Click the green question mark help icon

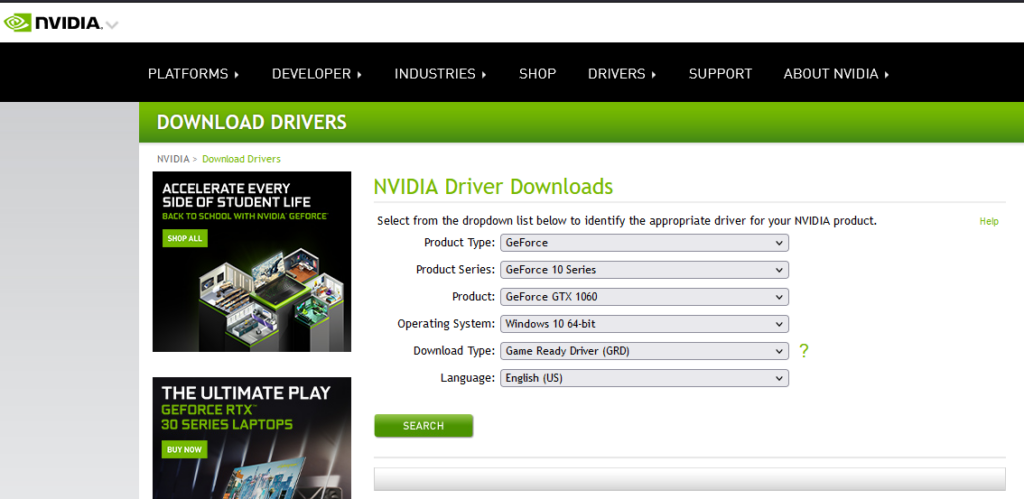pos(804,351)
